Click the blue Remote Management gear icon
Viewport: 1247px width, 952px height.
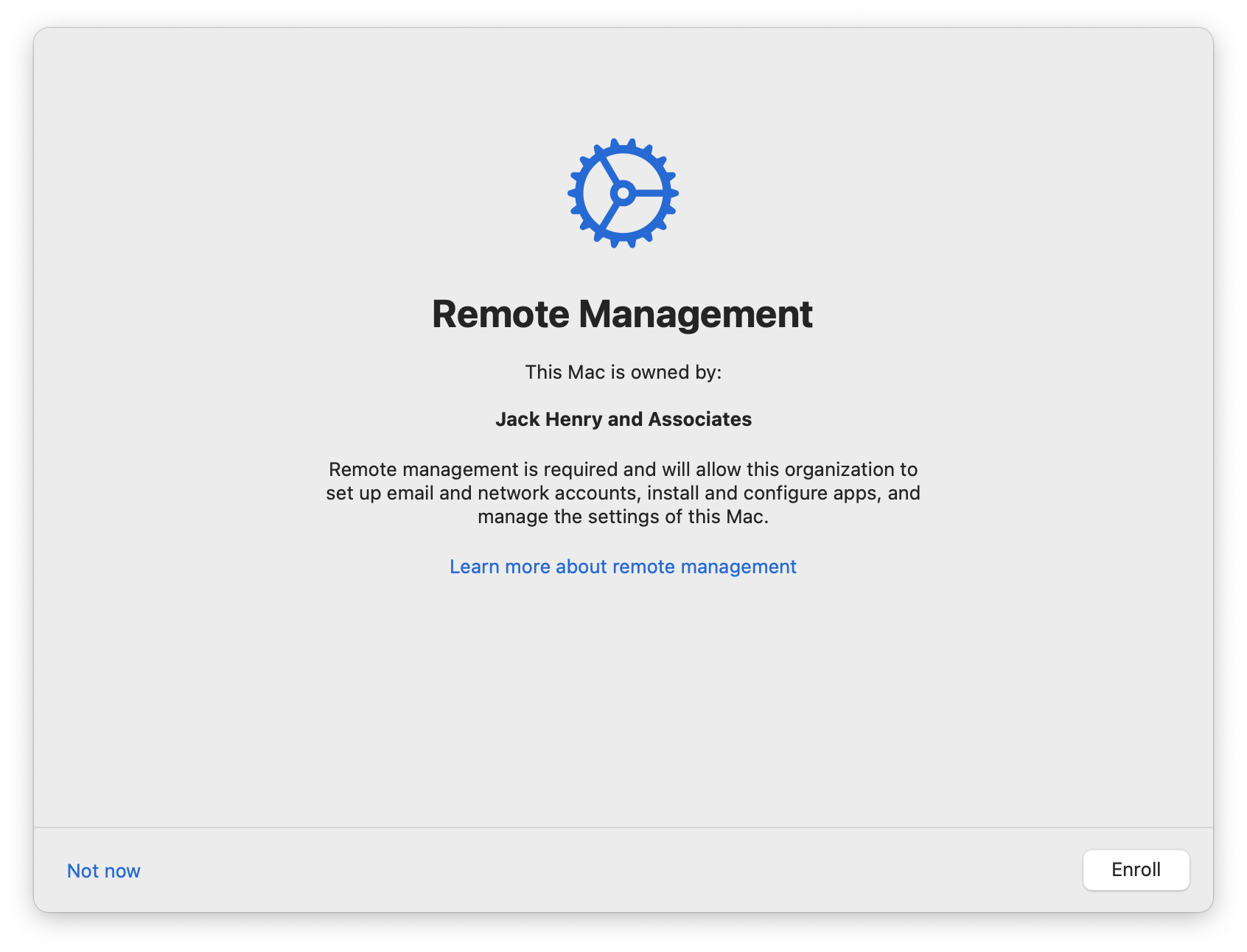coord(623,193)
